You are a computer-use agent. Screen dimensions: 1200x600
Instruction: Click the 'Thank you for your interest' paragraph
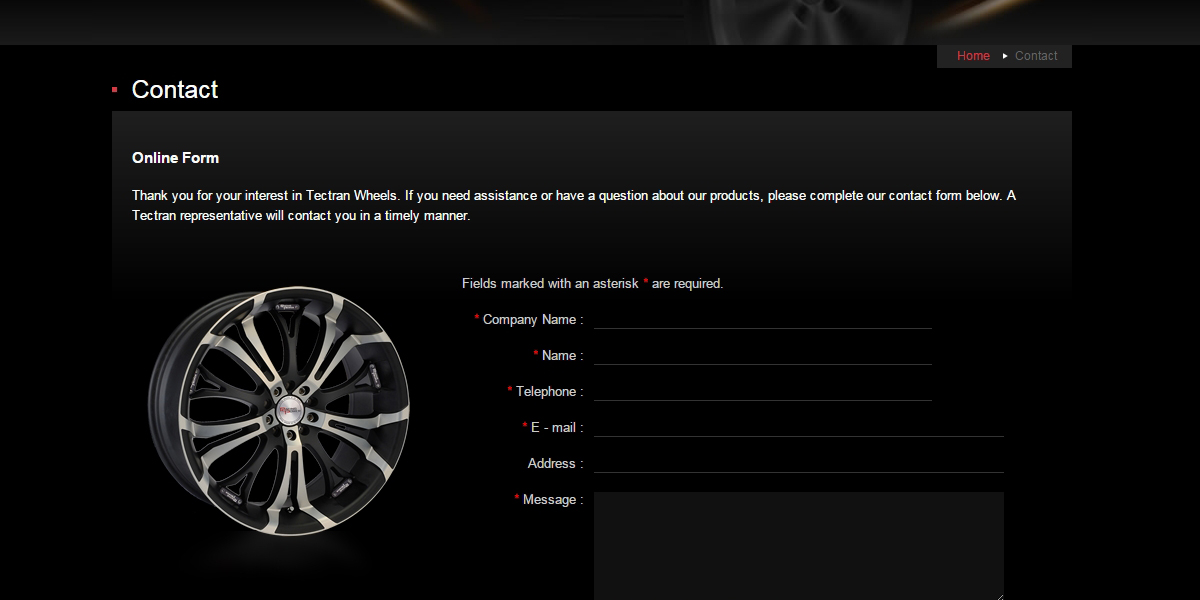coord(574,205)
